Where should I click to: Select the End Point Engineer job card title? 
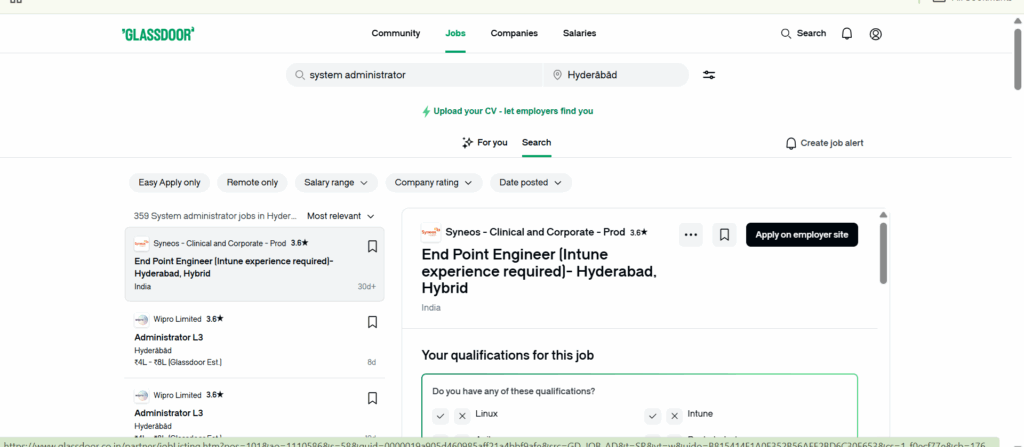coord(234,267)
